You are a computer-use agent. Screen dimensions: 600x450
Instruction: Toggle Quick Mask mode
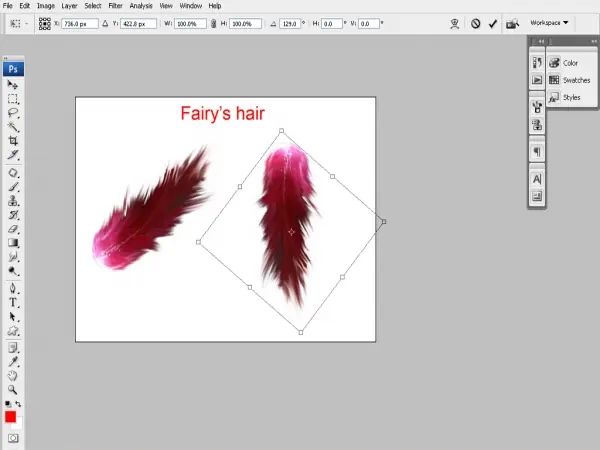click(13, 438)
